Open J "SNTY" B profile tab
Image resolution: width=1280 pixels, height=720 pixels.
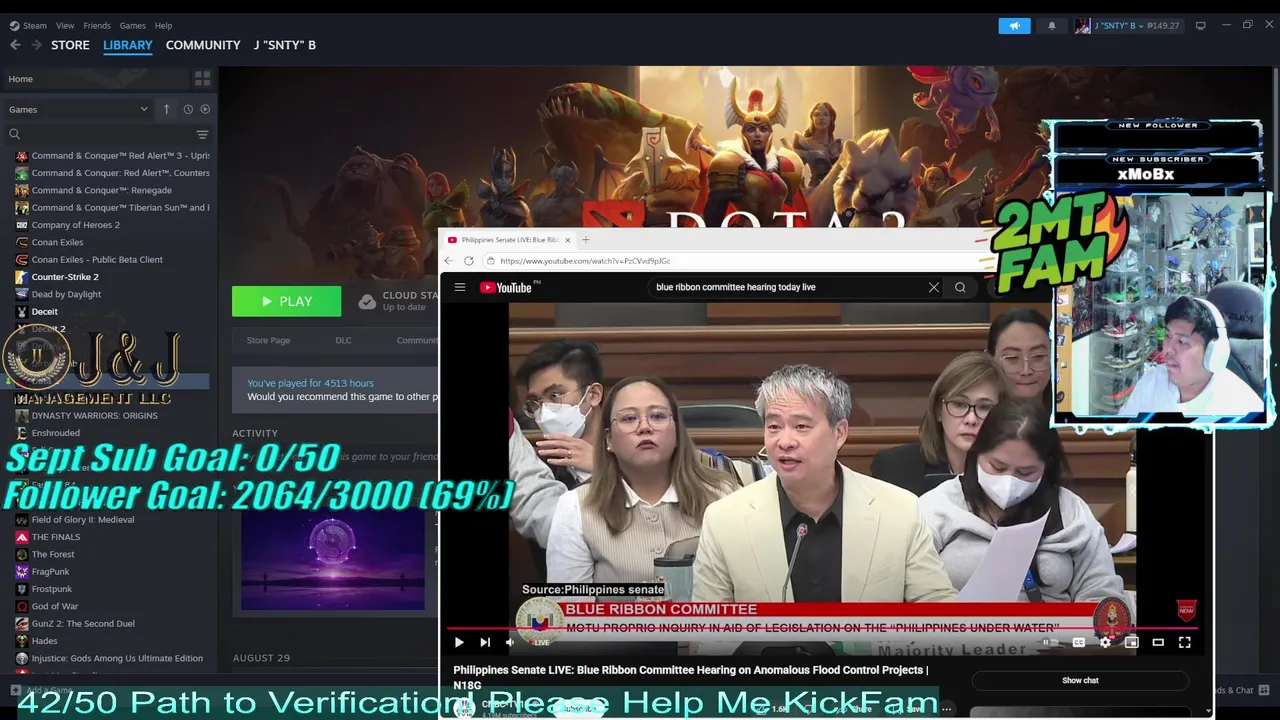[285, 45]
